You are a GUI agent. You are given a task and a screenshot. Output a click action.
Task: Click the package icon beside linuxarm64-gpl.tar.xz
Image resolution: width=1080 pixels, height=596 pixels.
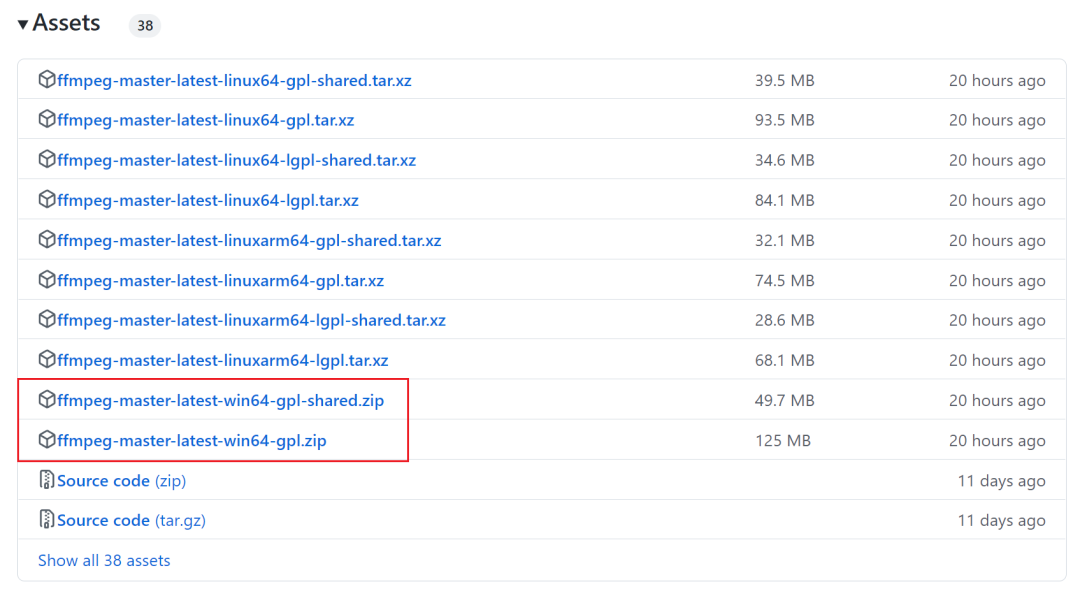click(46, 279)
